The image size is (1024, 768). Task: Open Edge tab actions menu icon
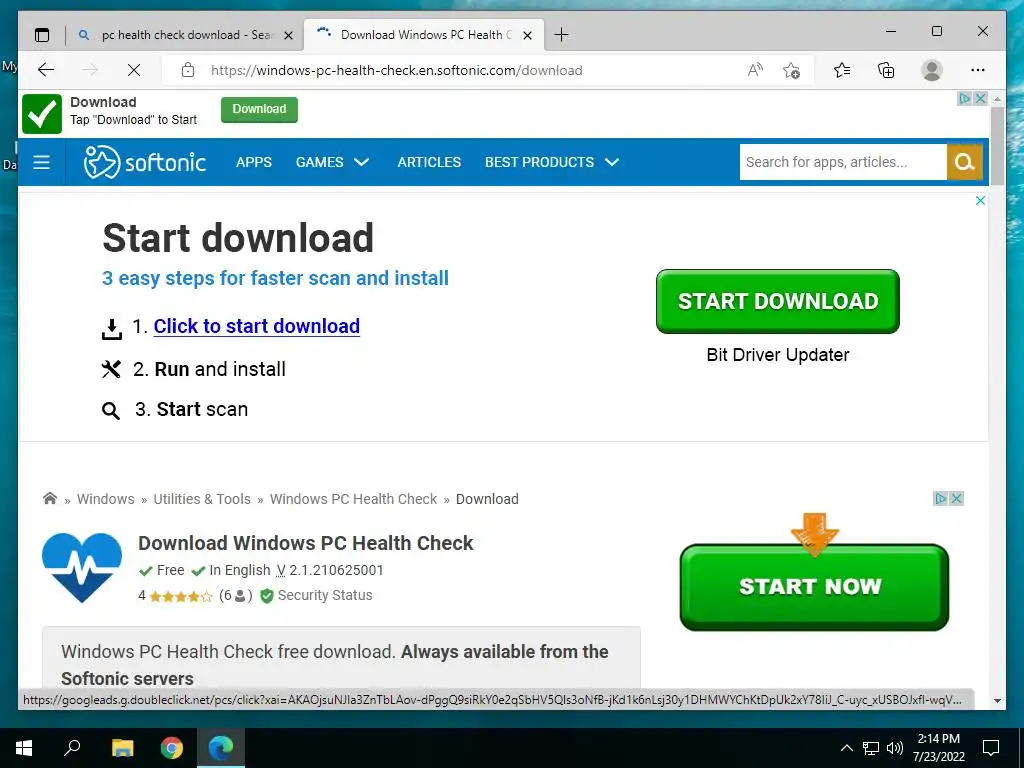click(x=42, y=35)
